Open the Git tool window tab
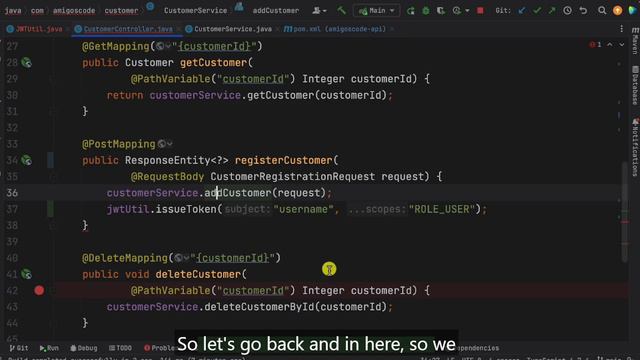 tap(19, 348)
